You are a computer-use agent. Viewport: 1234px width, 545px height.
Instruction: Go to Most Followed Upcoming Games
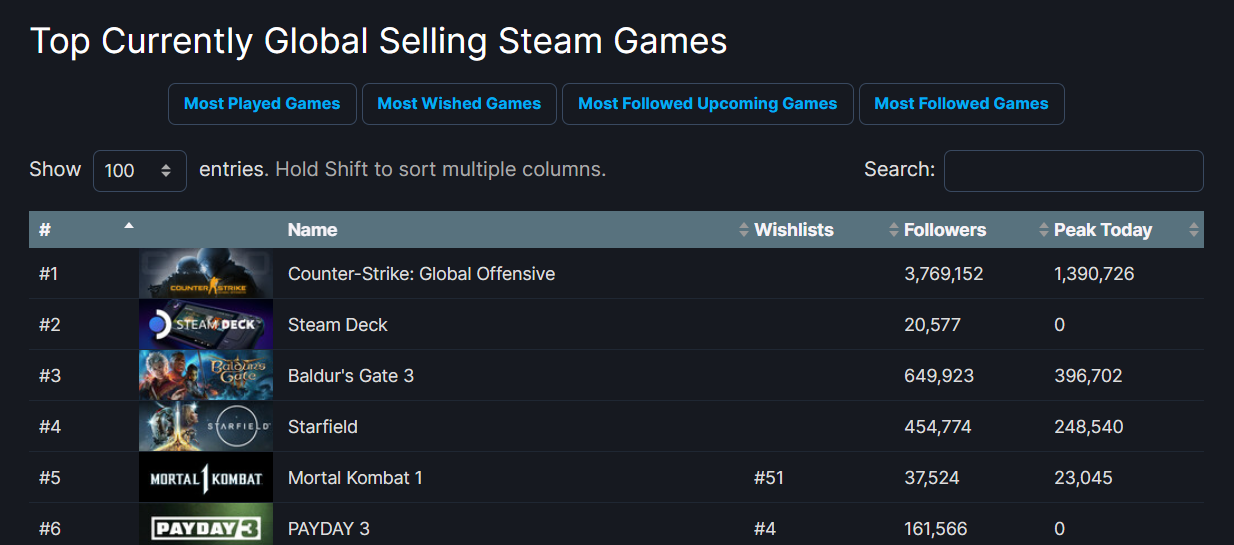click(x=708, y=104)
